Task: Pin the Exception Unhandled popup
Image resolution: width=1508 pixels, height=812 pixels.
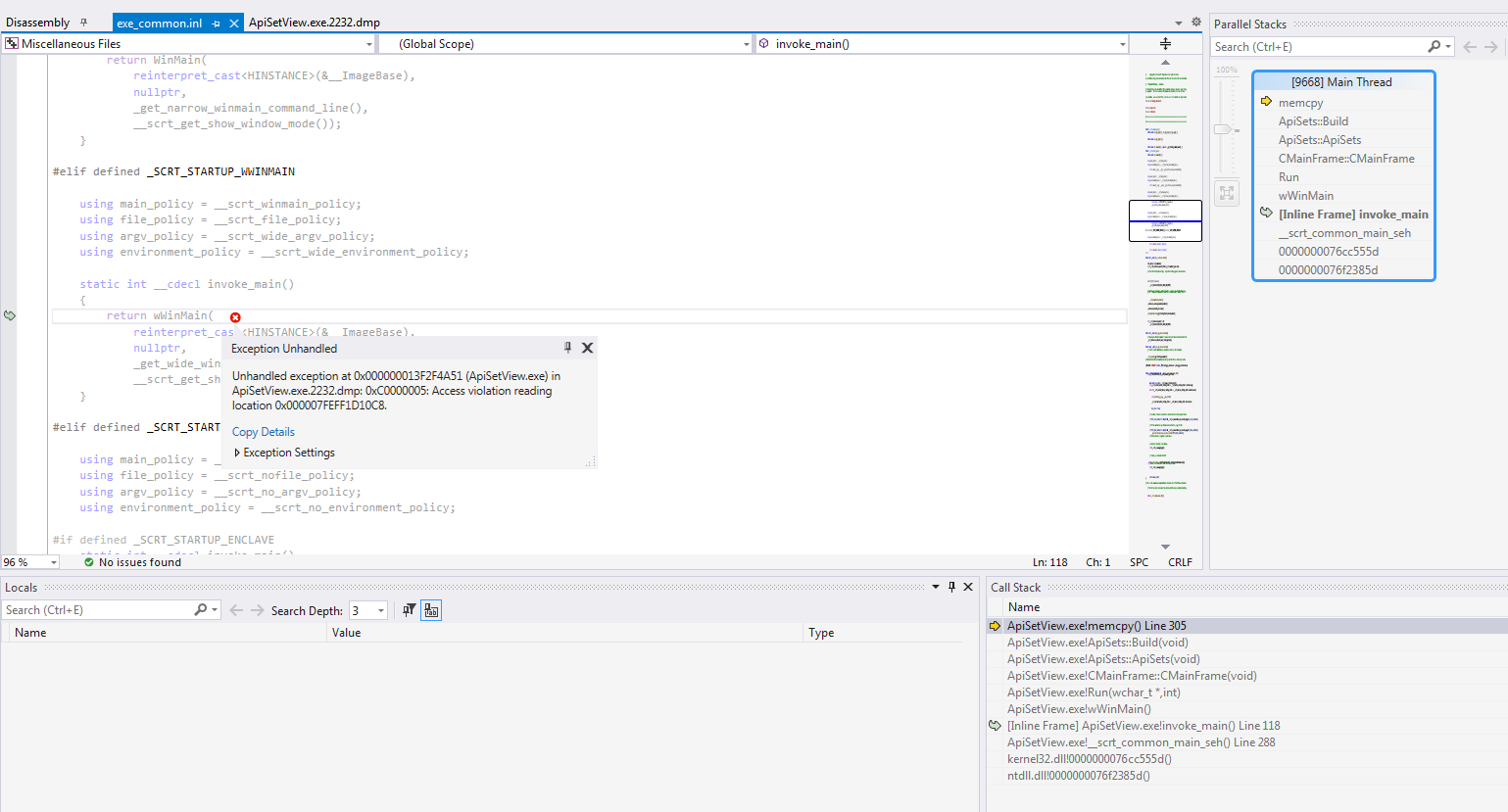Action: (x=567, y=348)
